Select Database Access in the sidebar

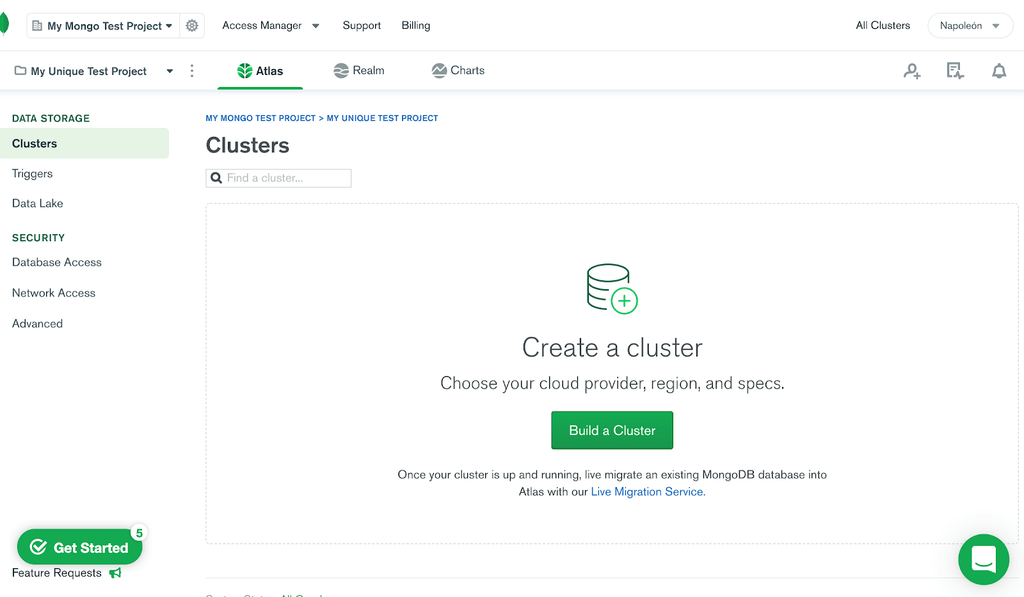coord(56,262)
